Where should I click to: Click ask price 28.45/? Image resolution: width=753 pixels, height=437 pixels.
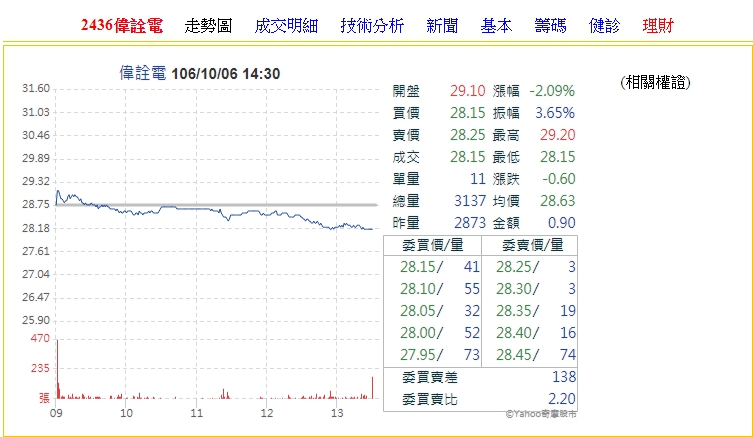[518, 355]
